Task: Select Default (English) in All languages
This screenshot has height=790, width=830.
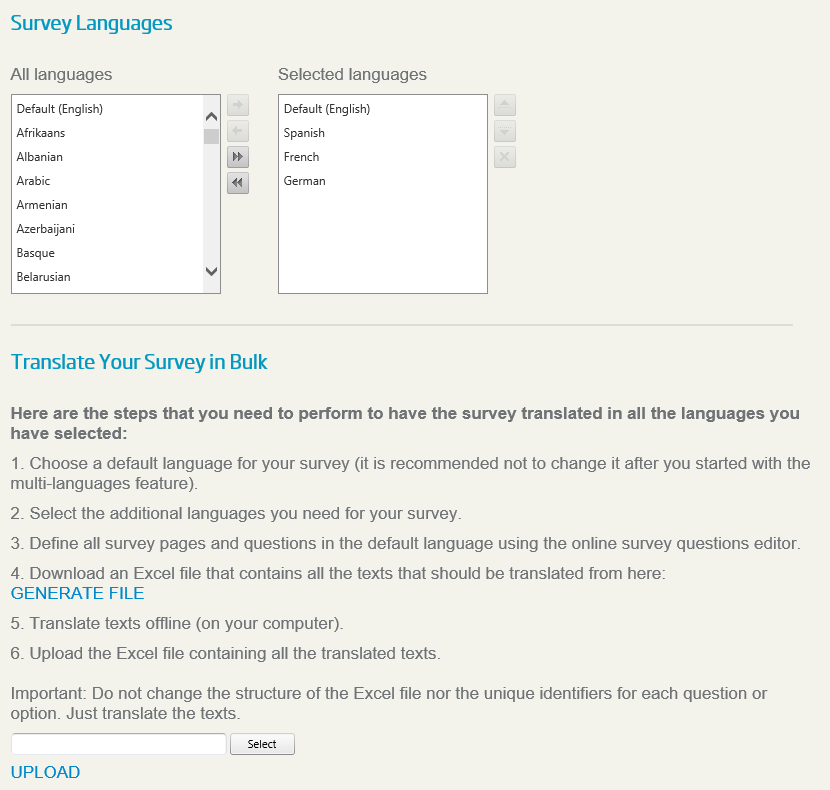Action: pos(107,109)
